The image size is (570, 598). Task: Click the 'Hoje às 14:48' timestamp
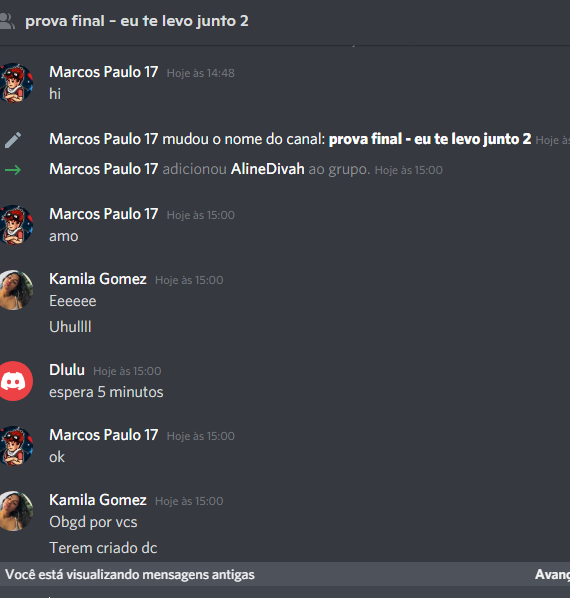click(x=201, y=73)
